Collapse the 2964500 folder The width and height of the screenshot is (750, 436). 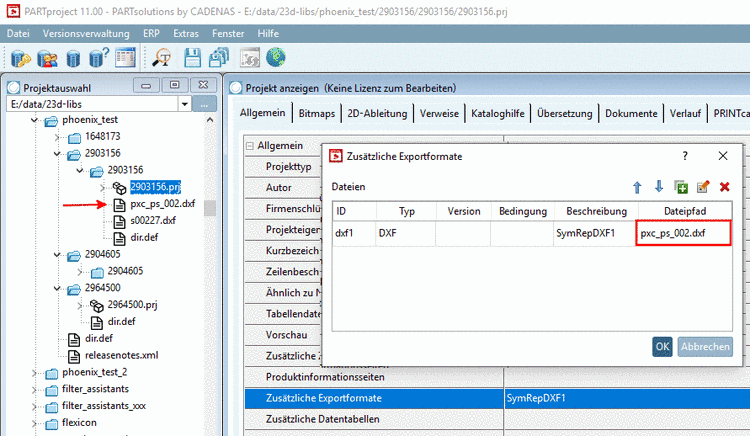pos(57,288)
